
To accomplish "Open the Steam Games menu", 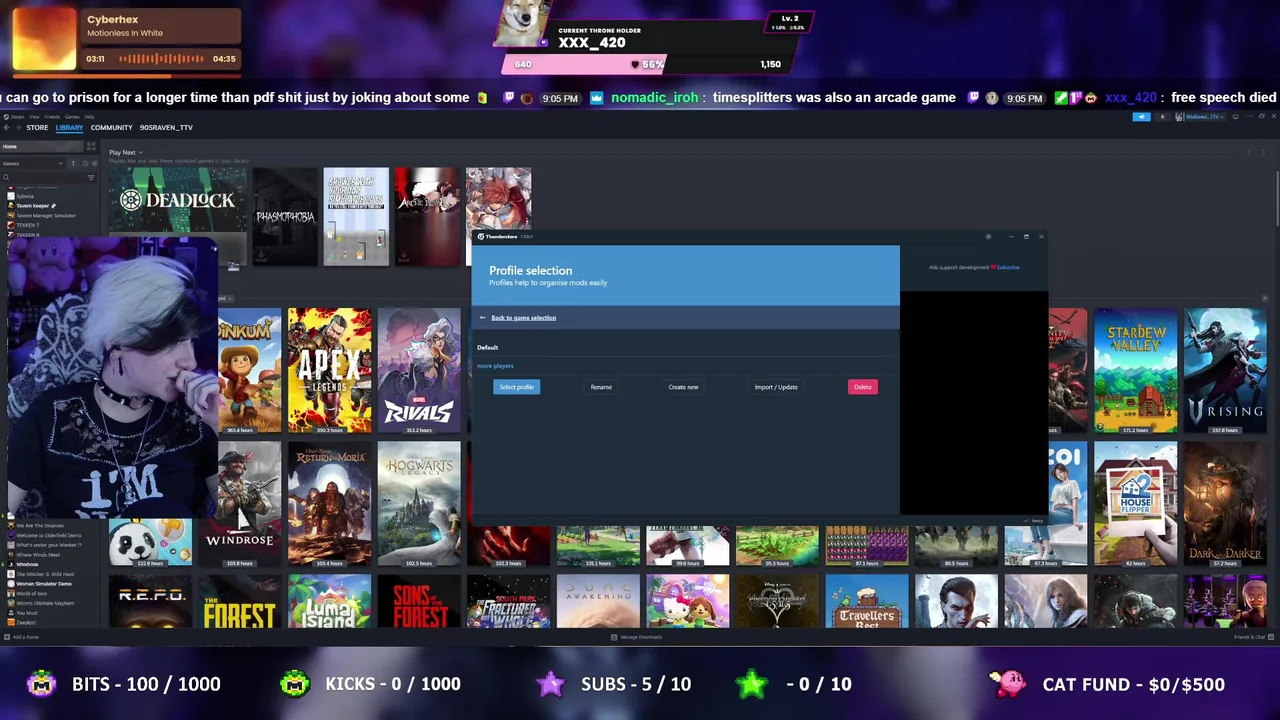I will click(72, 117).
